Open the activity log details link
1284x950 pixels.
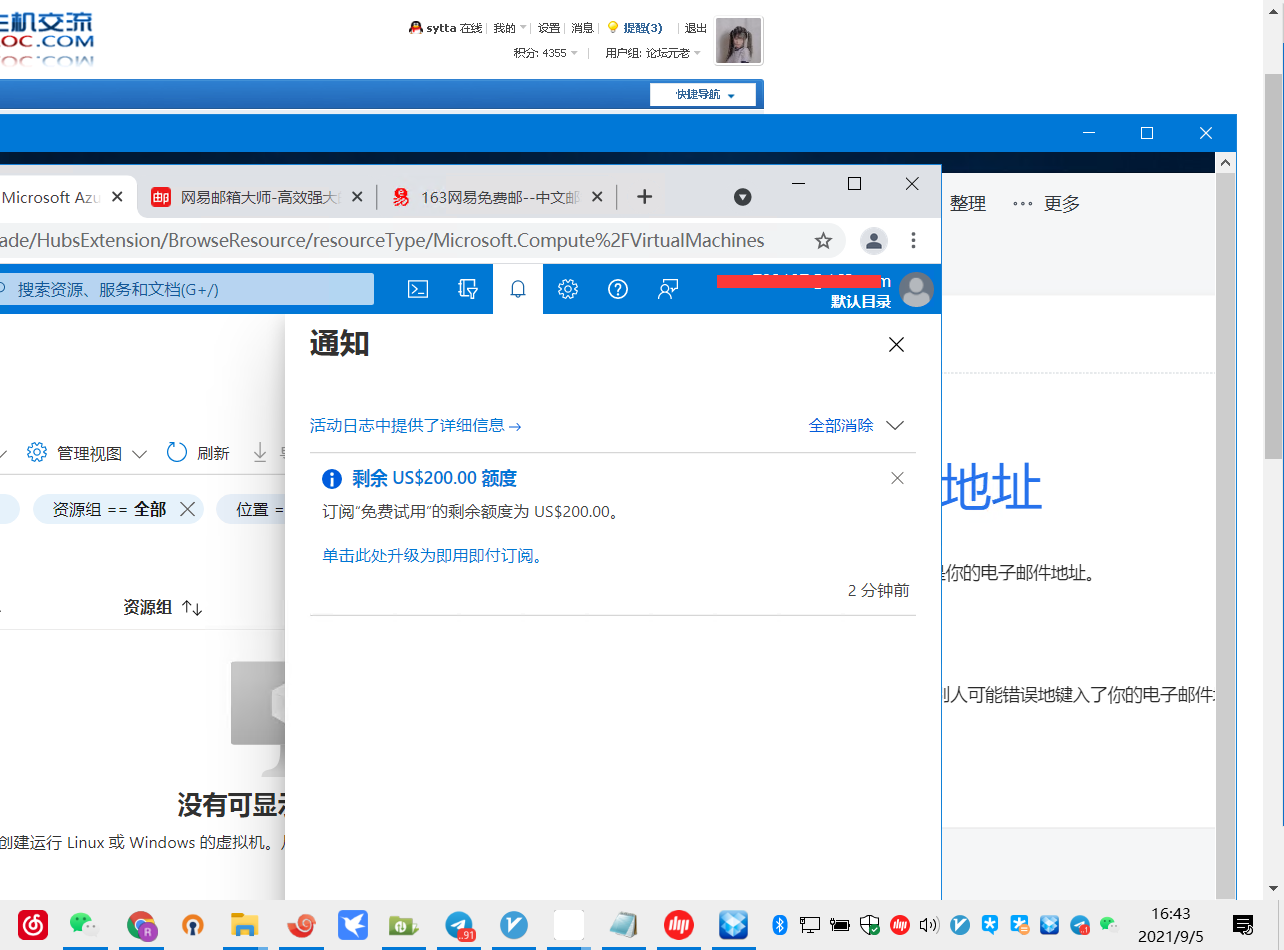(x=415, y=425)
